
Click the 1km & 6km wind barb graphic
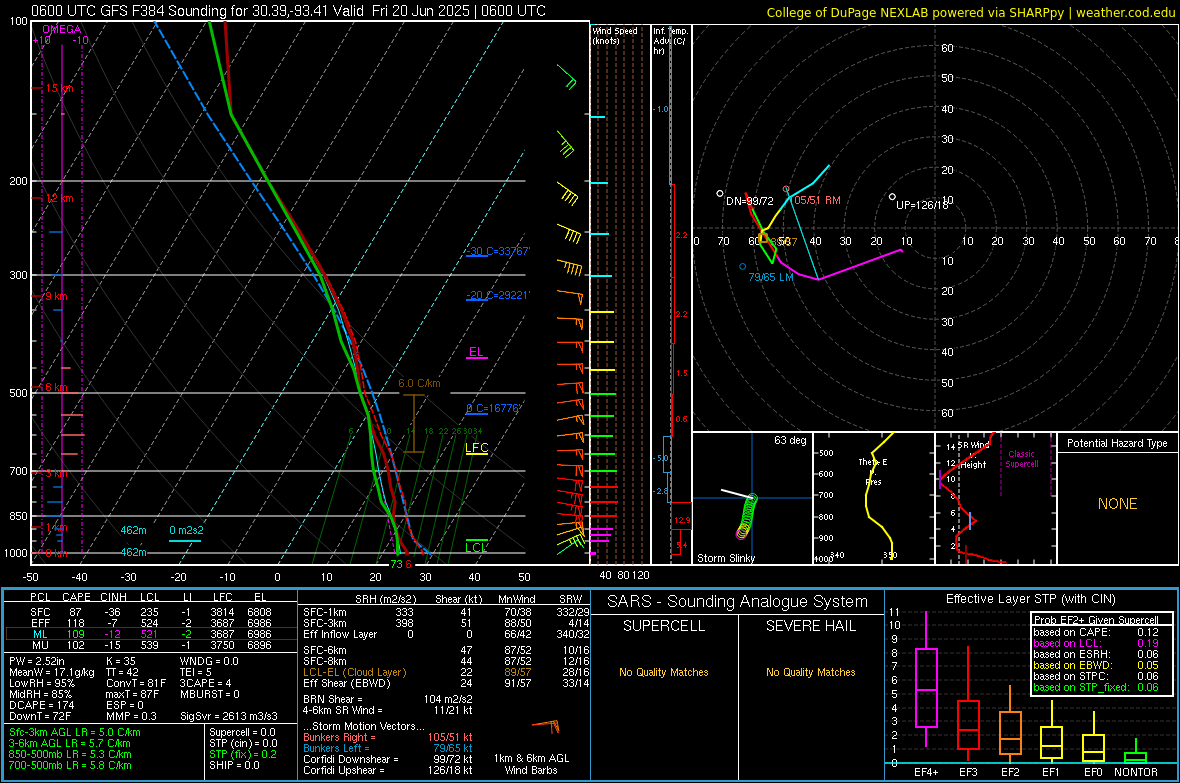[547, 726]
